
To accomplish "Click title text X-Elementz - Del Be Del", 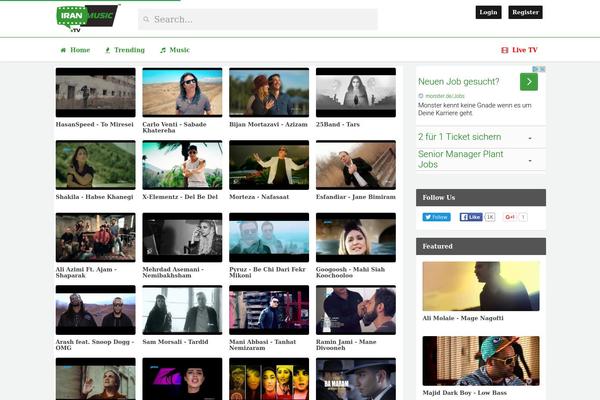I will pyautogui.click(x=180, y=197).
